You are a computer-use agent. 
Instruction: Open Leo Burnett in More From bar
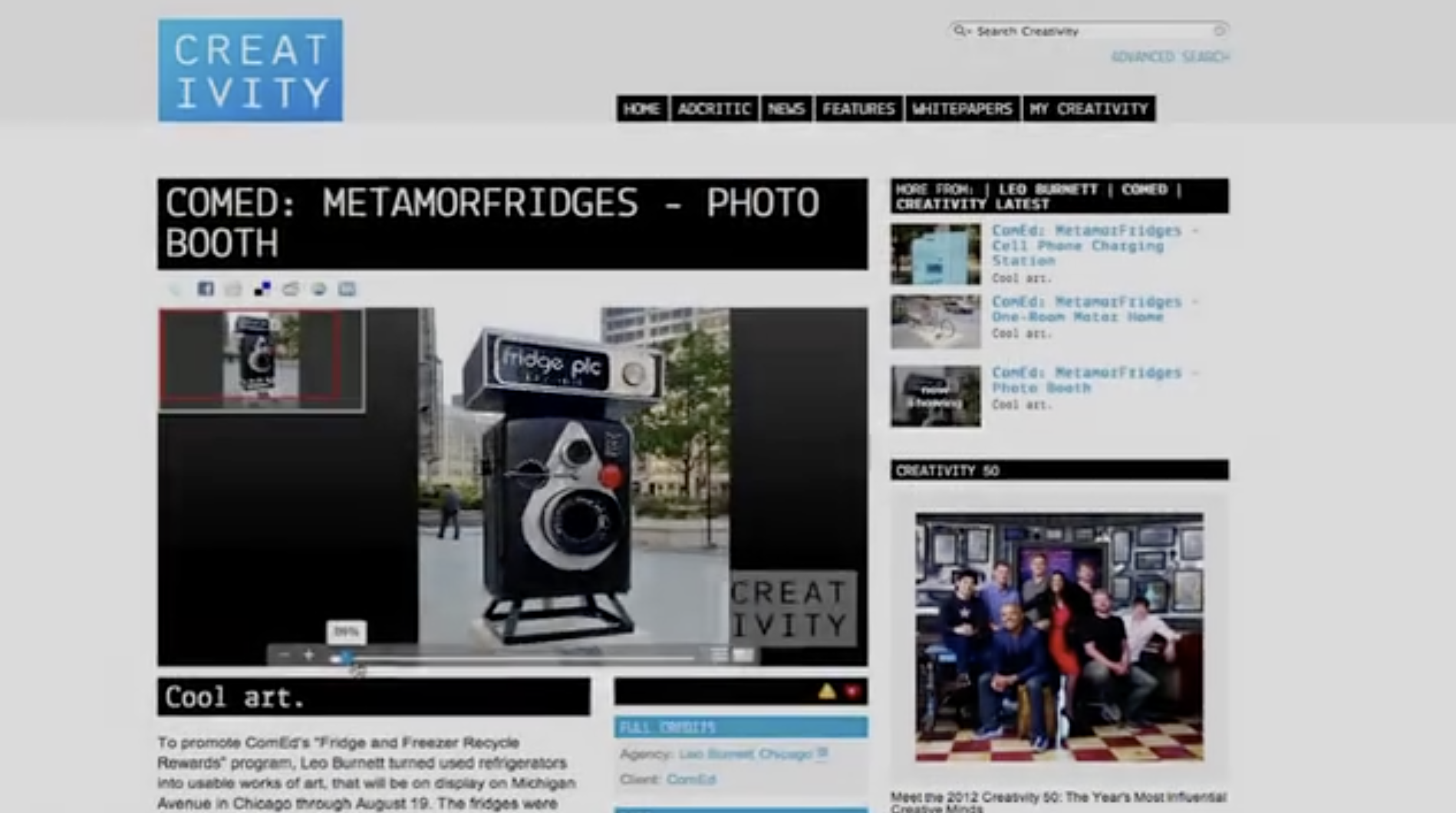pos(1048,189)
